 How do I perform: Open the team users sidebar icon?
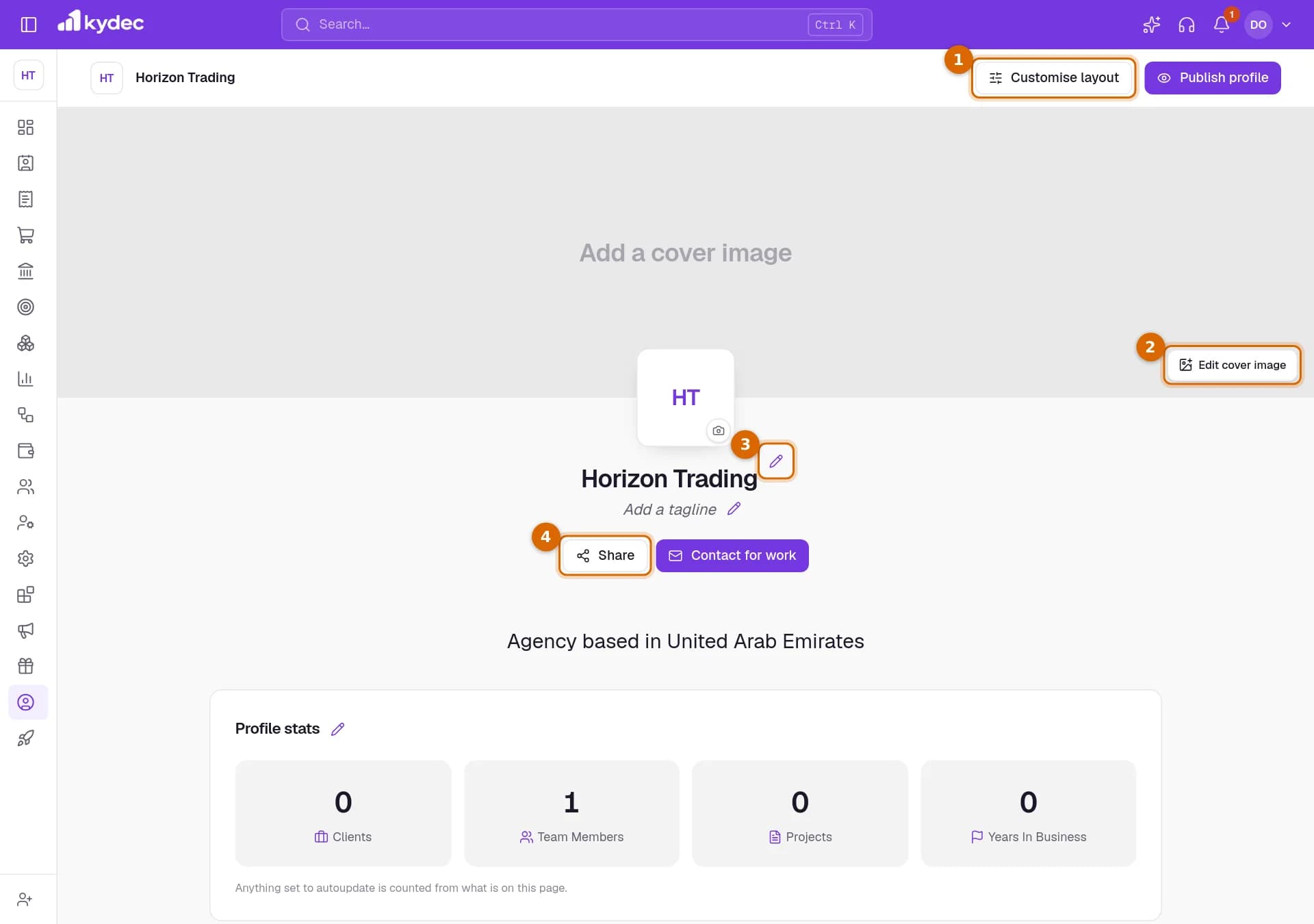(x=25, y=487)
